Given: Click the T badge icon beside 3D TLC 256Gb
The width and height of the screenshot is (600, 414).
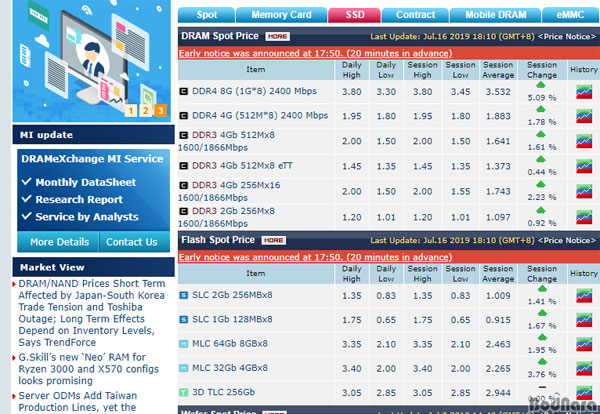Looking at the screenshot, I should coord(184,392).
